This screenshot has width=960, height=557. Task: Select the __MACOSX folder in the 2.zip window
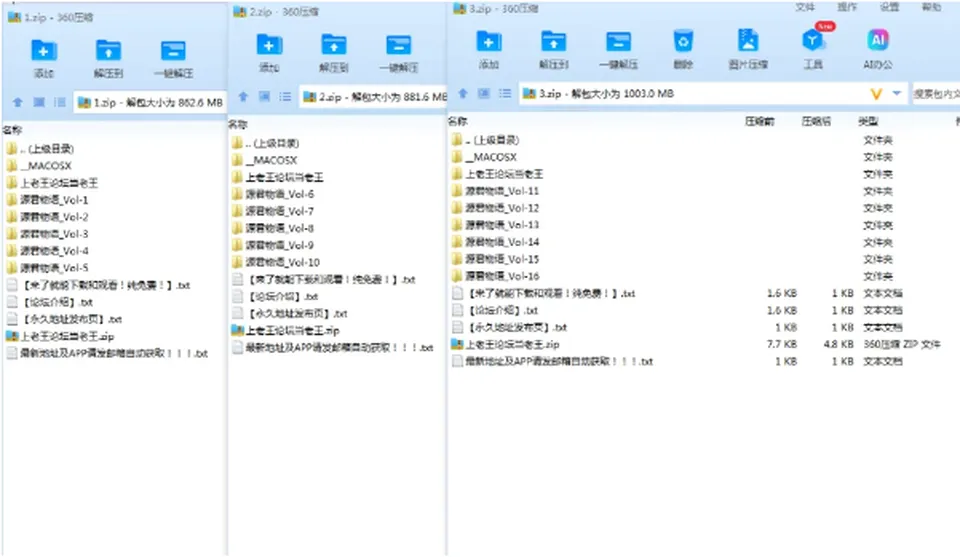pos(264,160)
